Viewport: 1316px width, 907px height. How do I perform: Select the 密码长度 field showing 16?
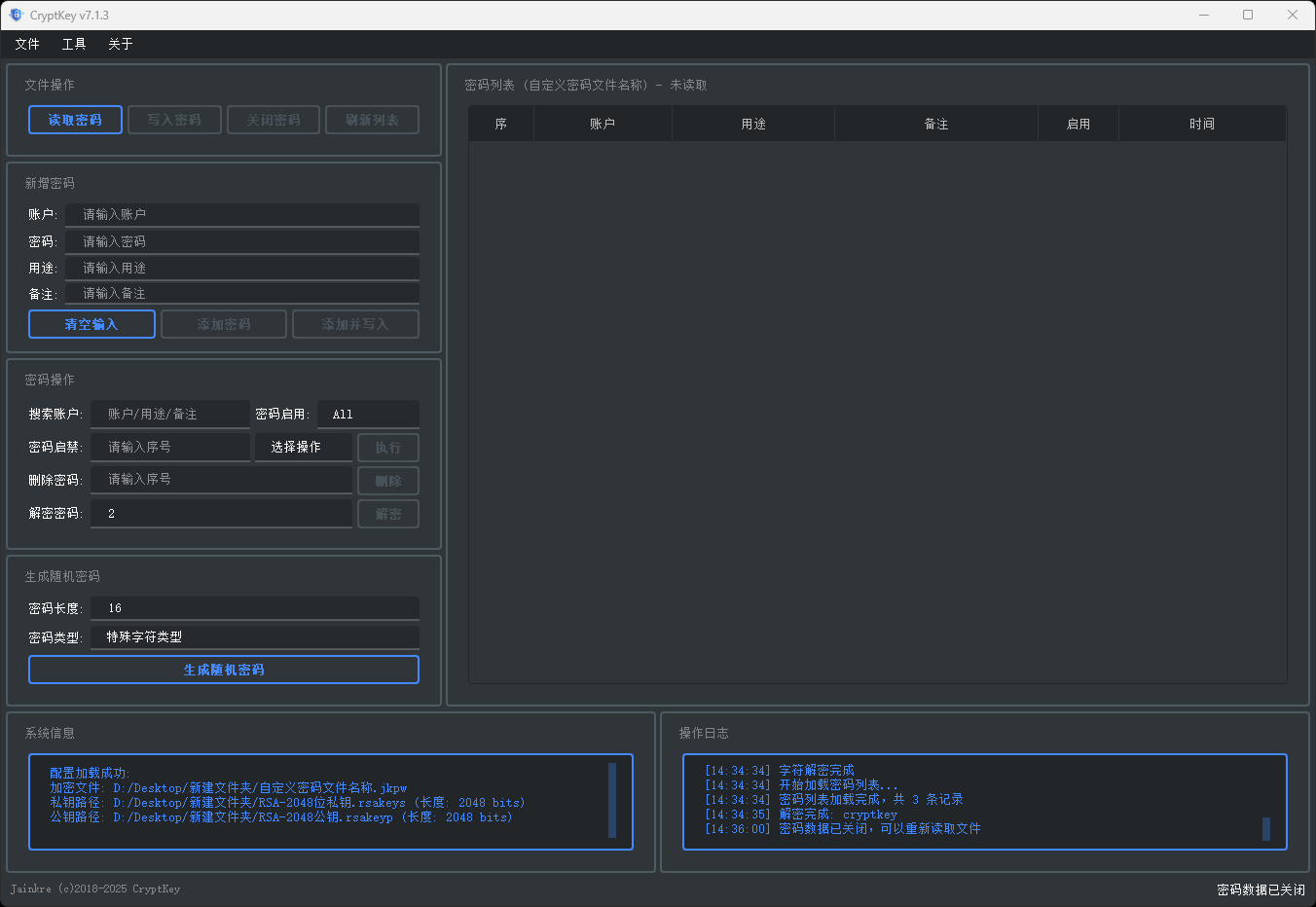click(254, 608)
